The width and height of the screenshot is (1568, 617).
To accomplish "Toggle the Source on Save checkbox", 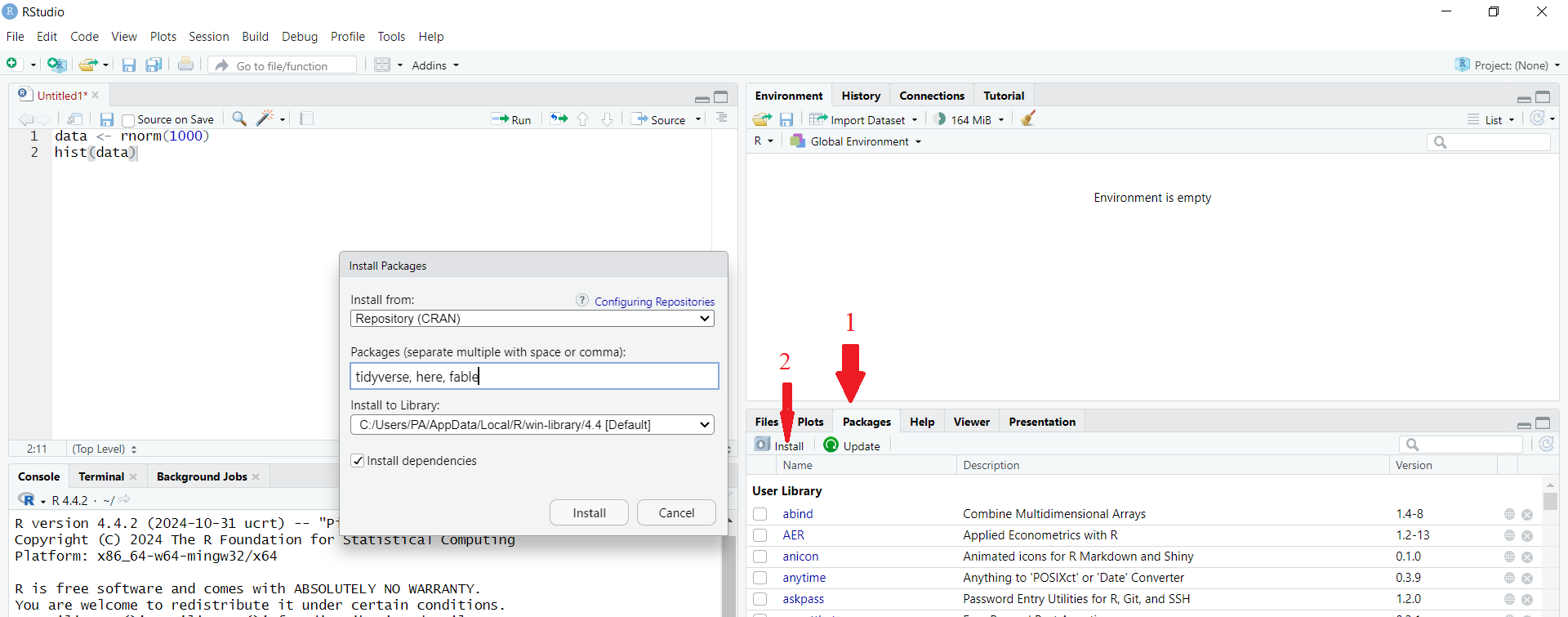I will coord(128,120).
